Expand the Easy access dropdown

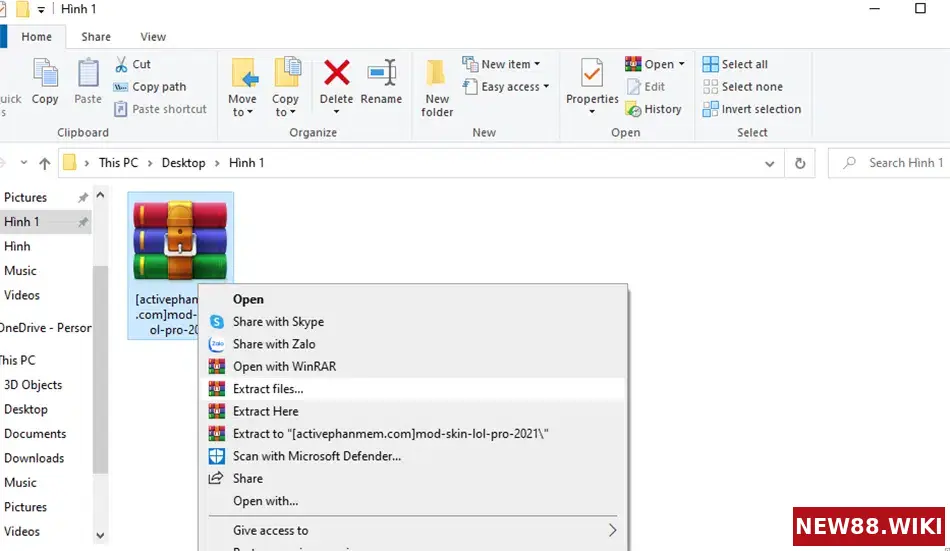506,87
